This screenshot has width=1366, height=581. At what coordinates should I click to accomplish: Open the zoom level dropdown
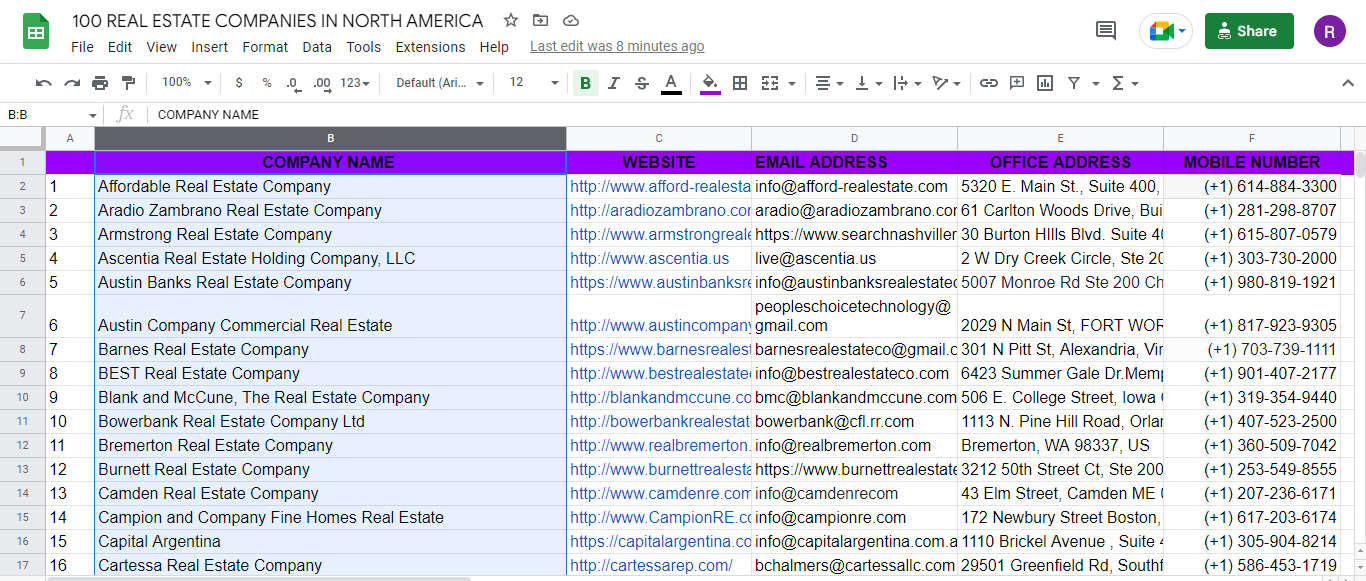coord(186,83)
